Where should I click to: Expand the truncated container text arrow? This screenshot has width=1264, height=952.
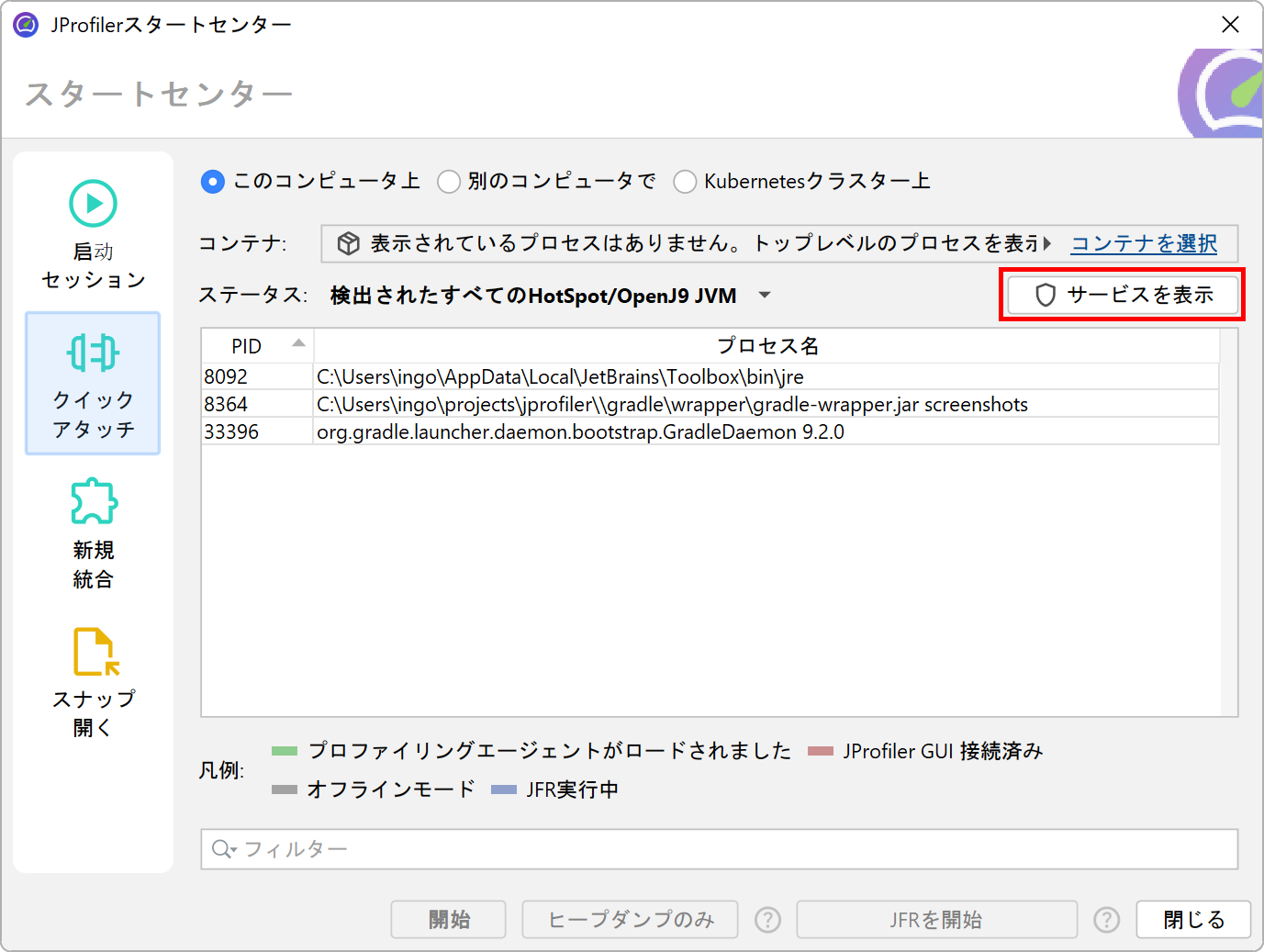click(x=1047, y=243)
